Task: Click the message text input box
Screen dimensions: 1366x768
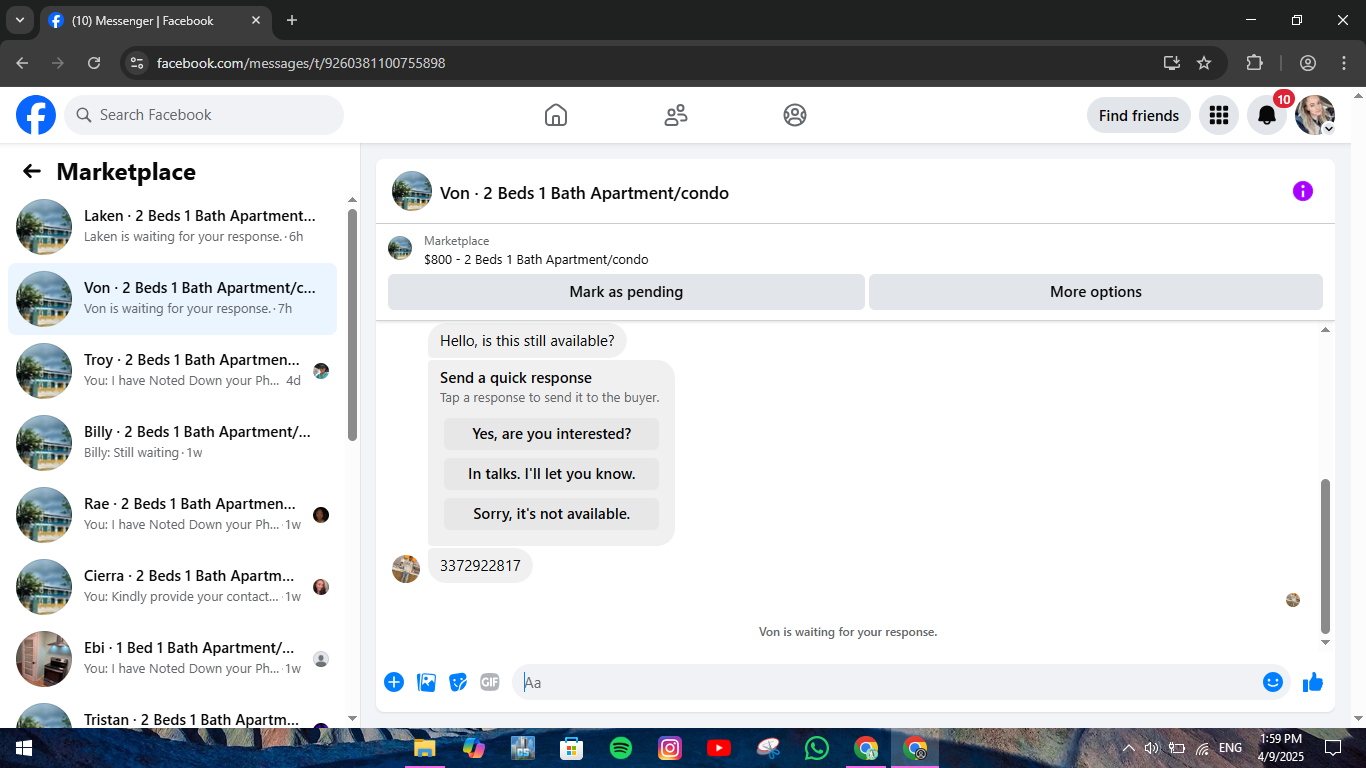Action: click(887, 682)
